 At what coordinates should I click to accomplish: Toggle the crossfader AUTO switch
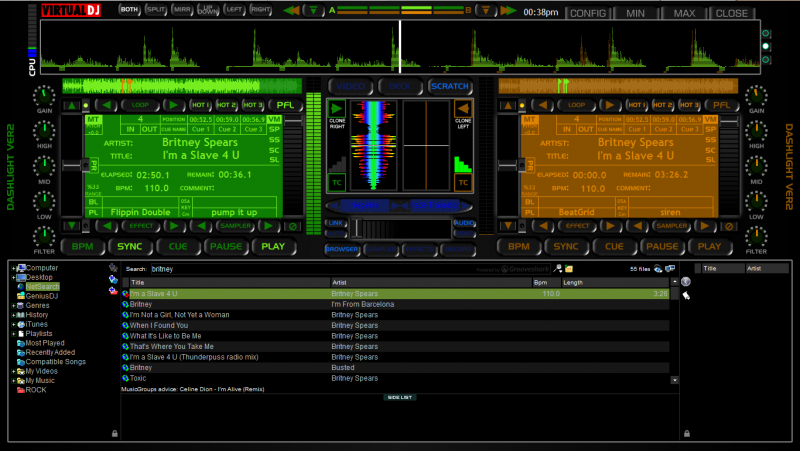coord(336,233)
